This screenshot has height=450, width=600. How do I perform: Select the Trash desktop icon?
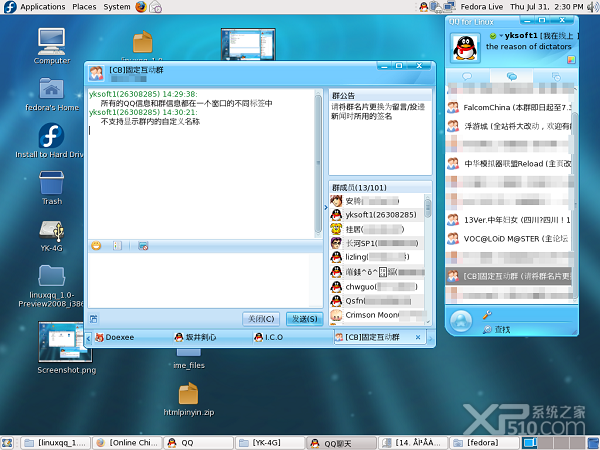point(52,188)
